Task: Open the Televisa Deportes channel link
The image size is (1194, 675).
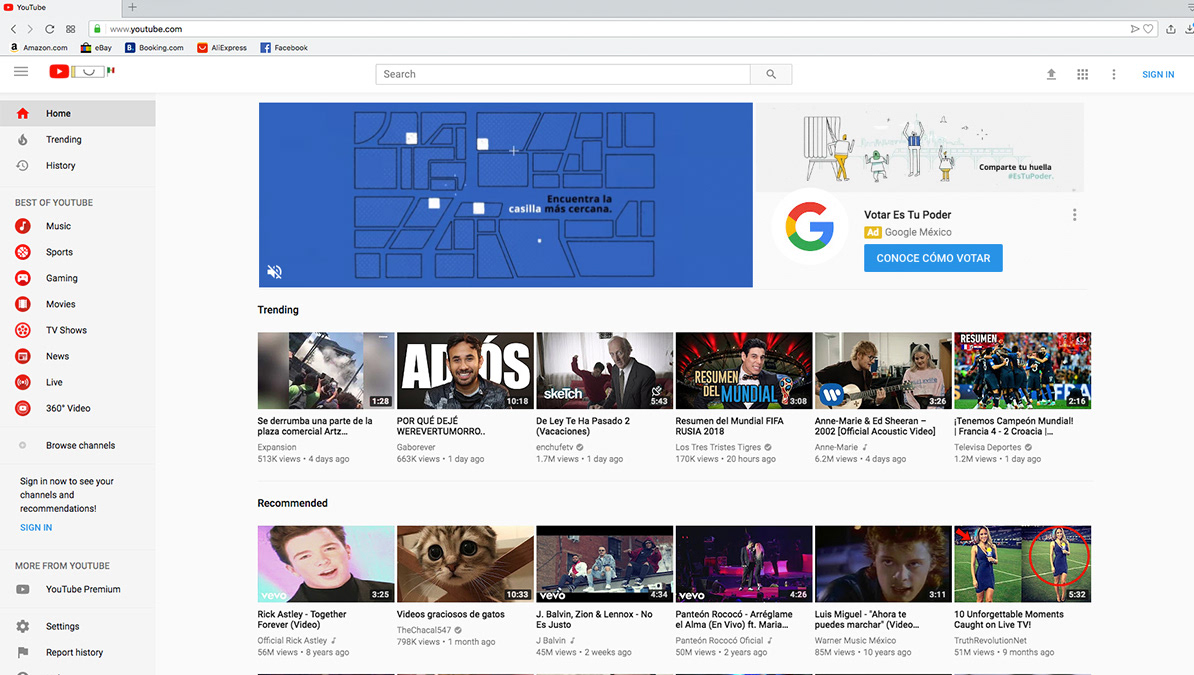Action: [x=988, y=447]
